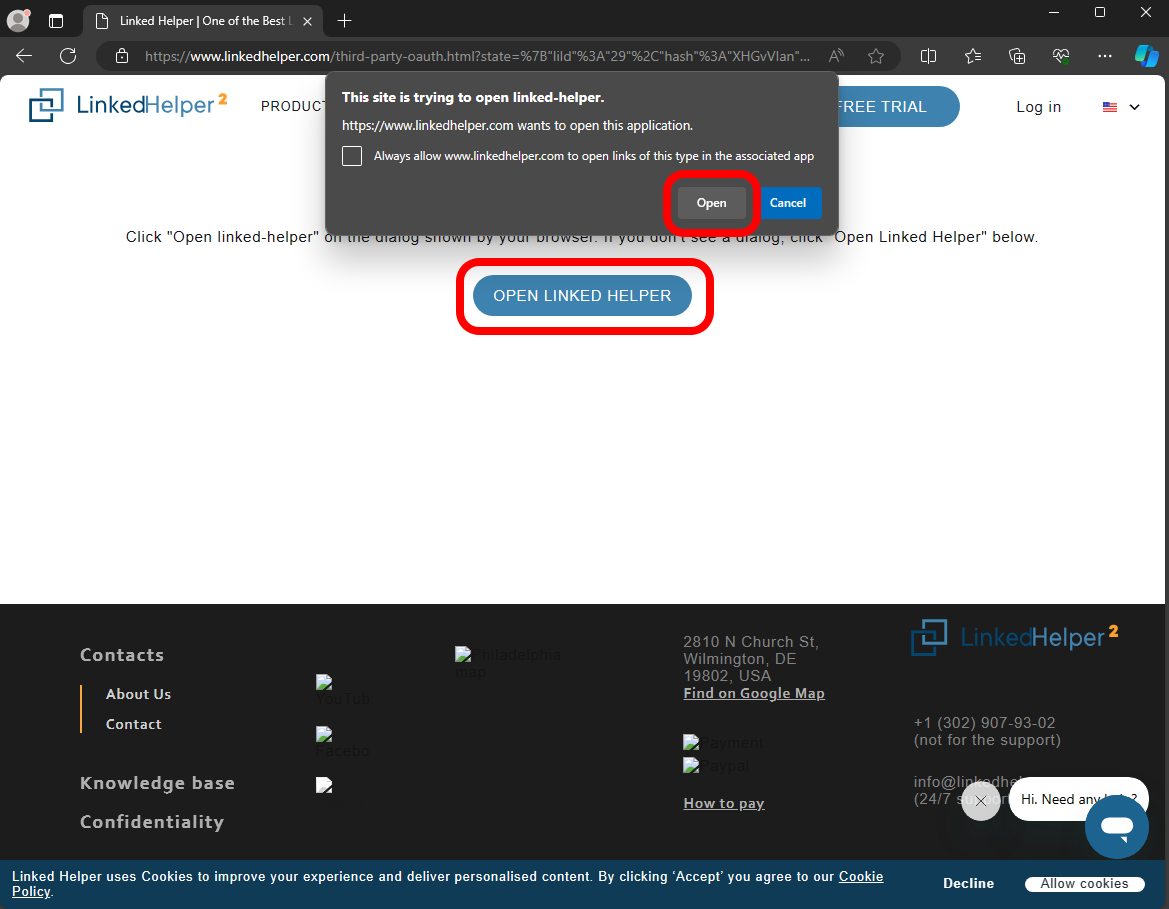1169x909 pixels.
Task: Click the Log in link
Action: pyautogui.click(x=1038, y=107)
